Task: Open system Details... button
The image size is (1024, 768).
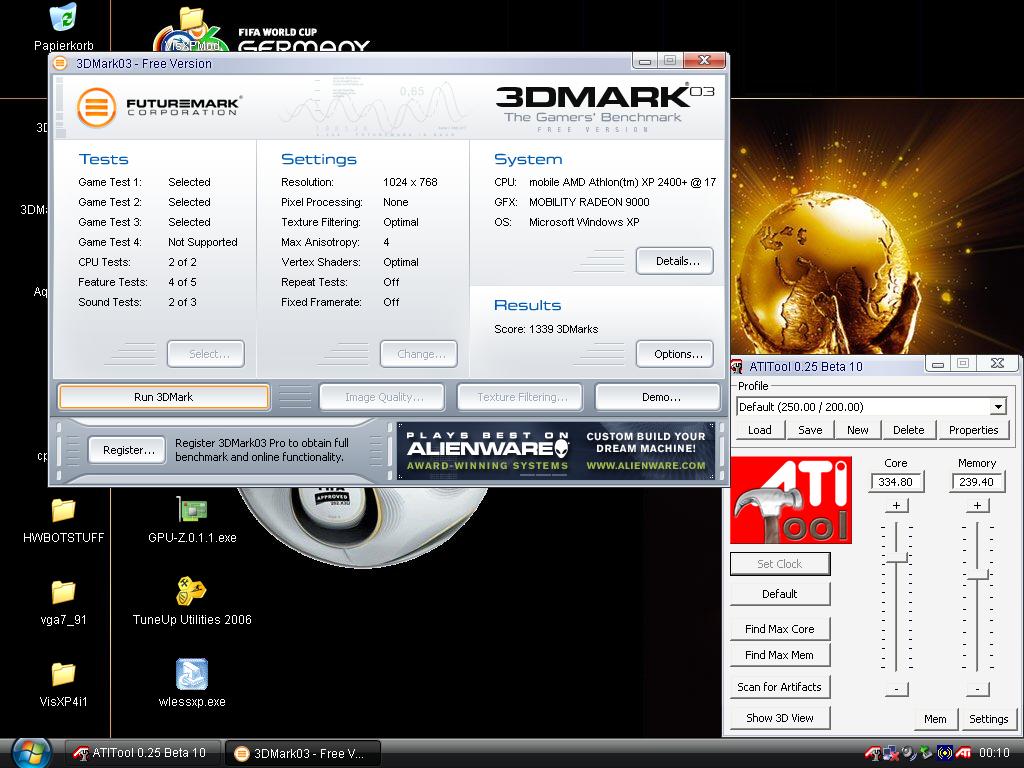Action: click(x=675, y=261)
